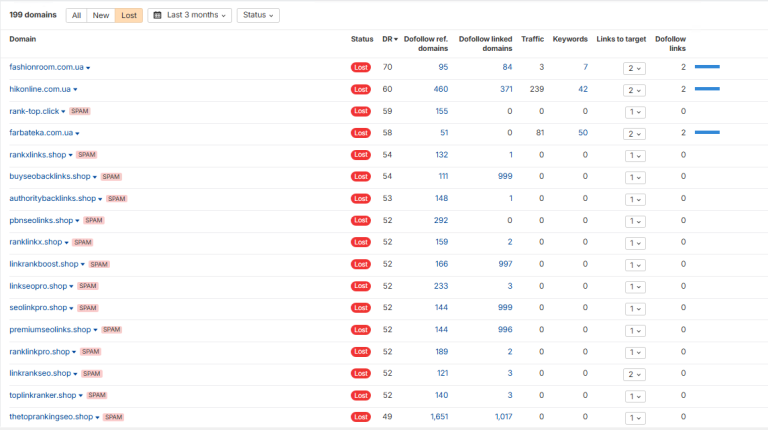Open the Status filter dropdown

[x=258, y=15]
